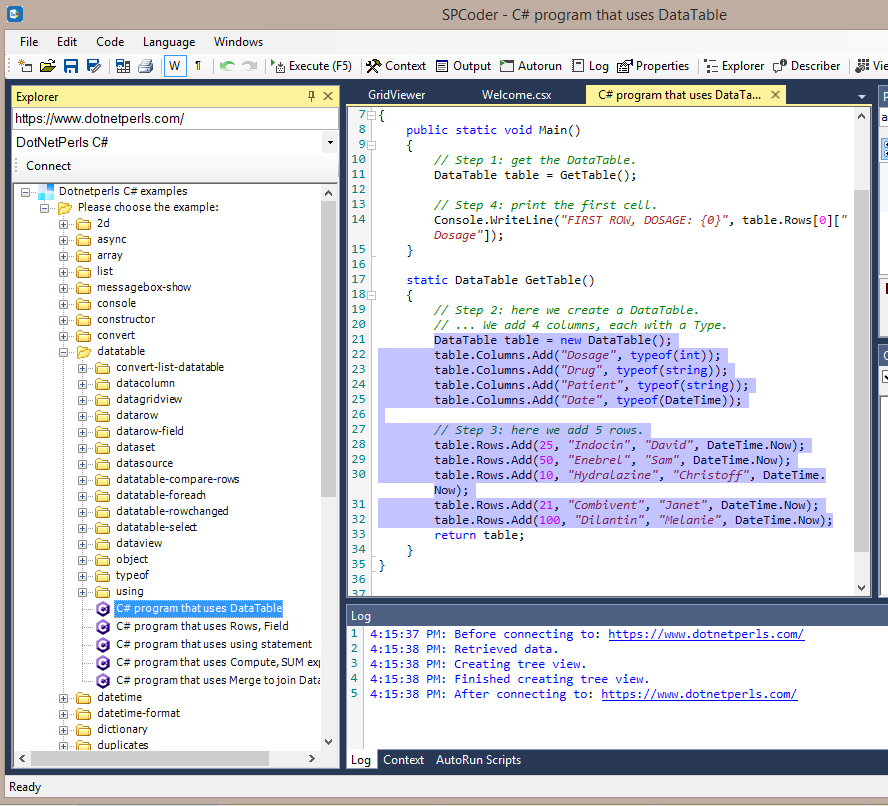This screenshot has width=888, height=806.
Task: Open the Edit menu
Action: click(x=67, y=42)
